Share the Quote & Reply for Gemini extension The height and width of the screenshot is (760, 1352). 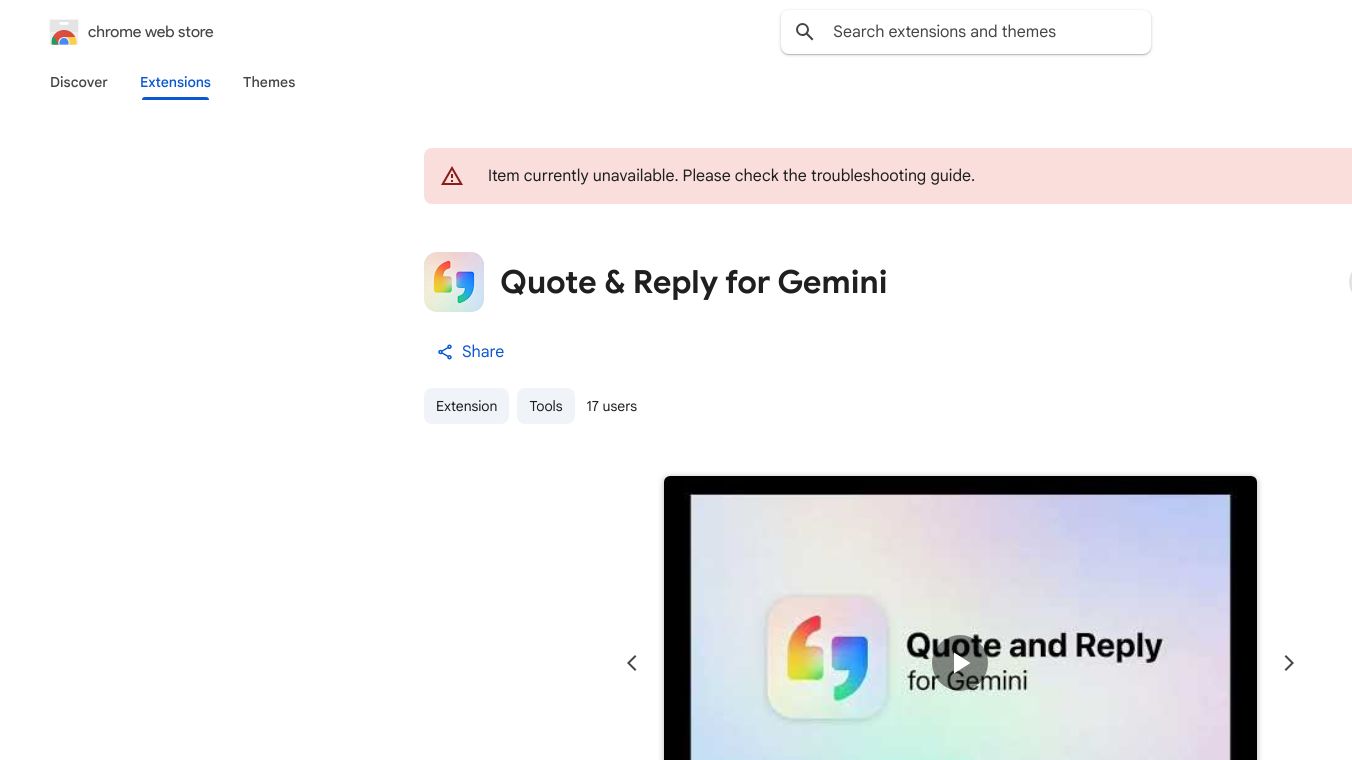point(470,351)
